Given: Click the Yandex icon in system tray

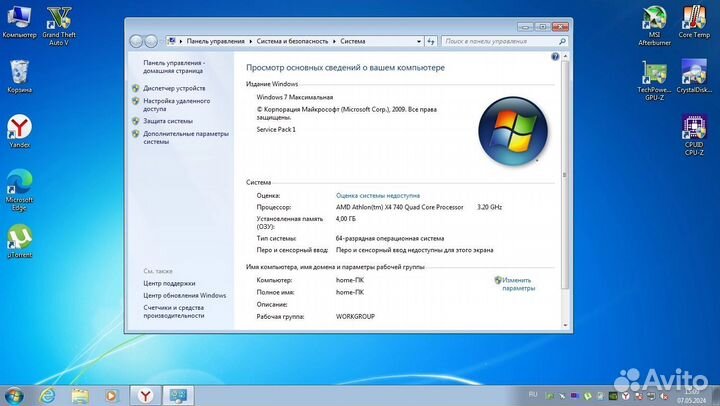Looking at the screenshot, I should (x=625, y=395).
